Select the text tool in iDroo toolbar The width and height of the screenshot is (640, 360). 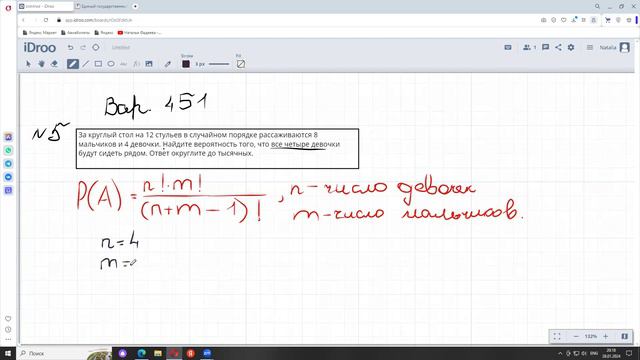point(123,64)
